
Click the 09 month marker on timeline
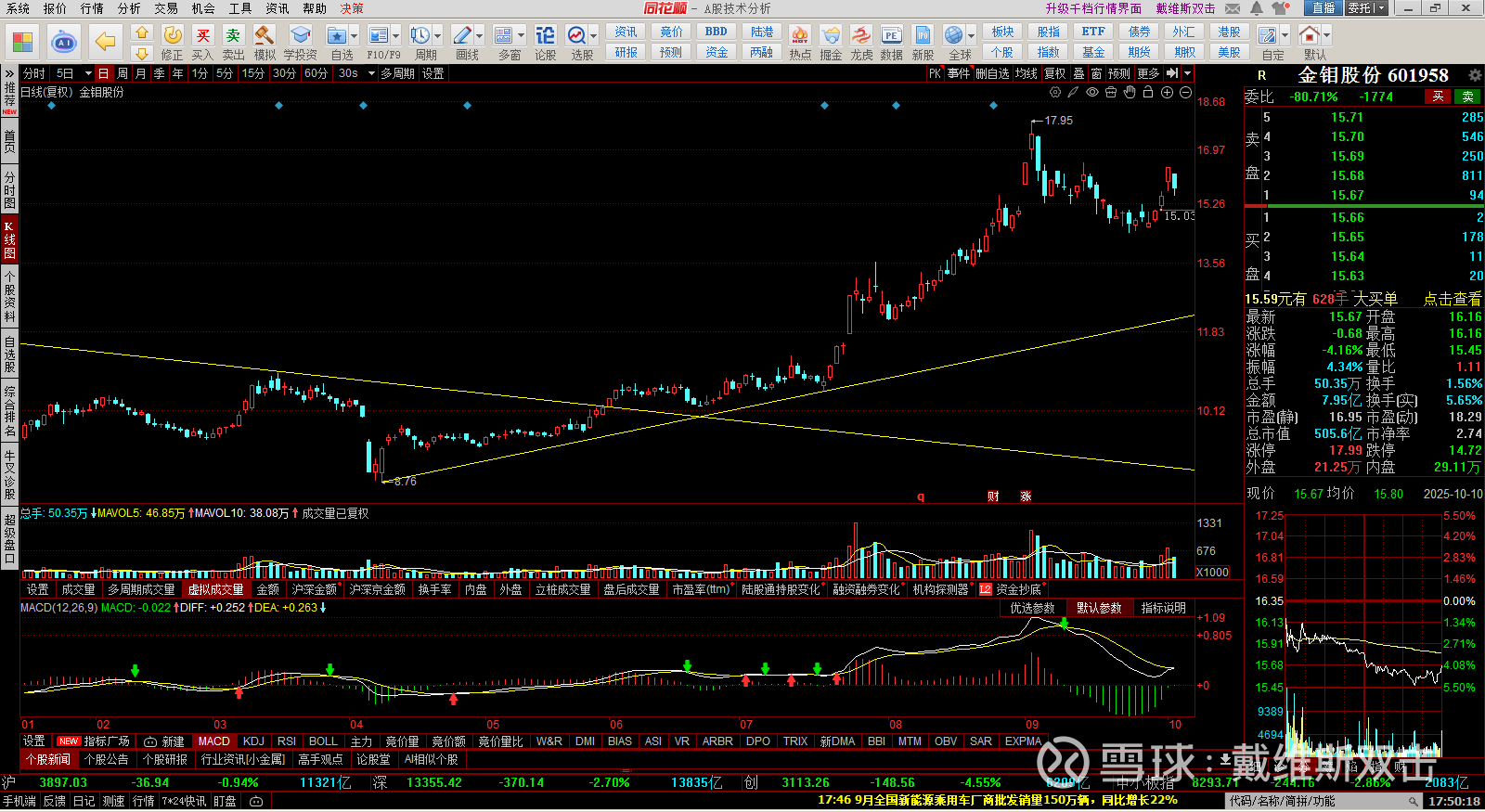click(x=1032, y=725)
